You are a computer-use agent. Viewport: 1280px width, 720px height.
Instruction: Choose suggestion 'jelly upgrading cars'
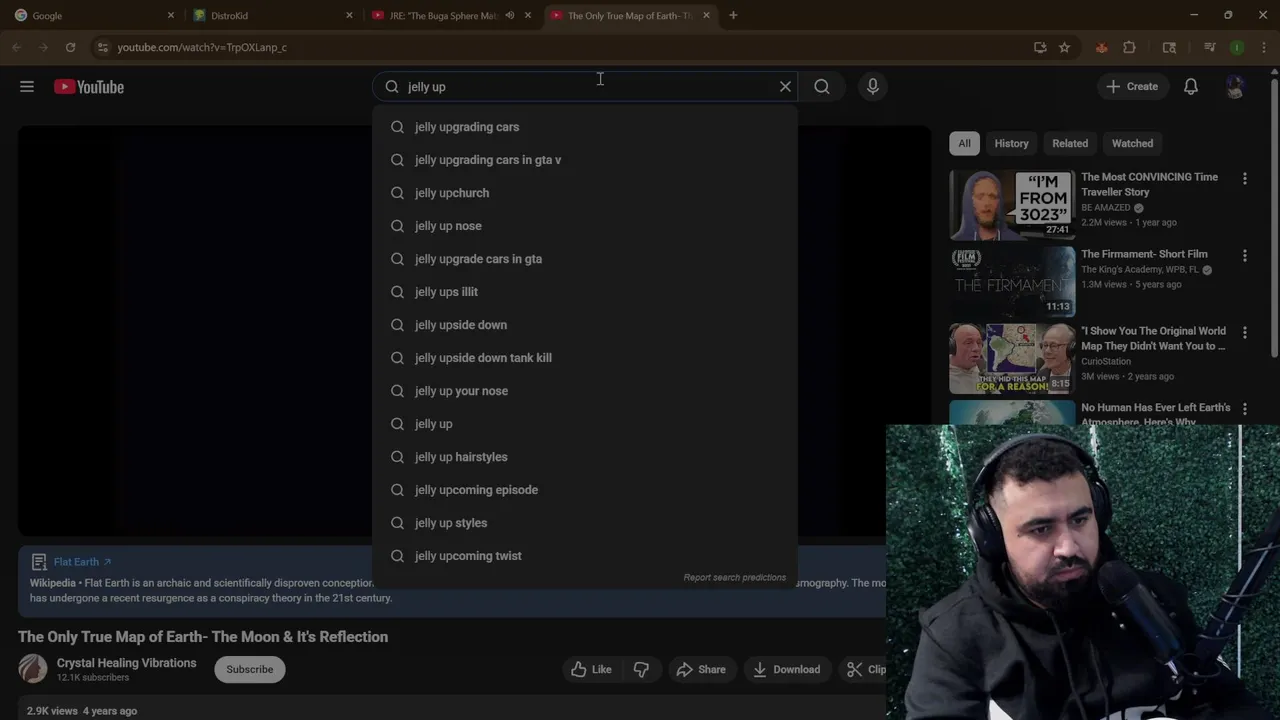pos(585,127)
